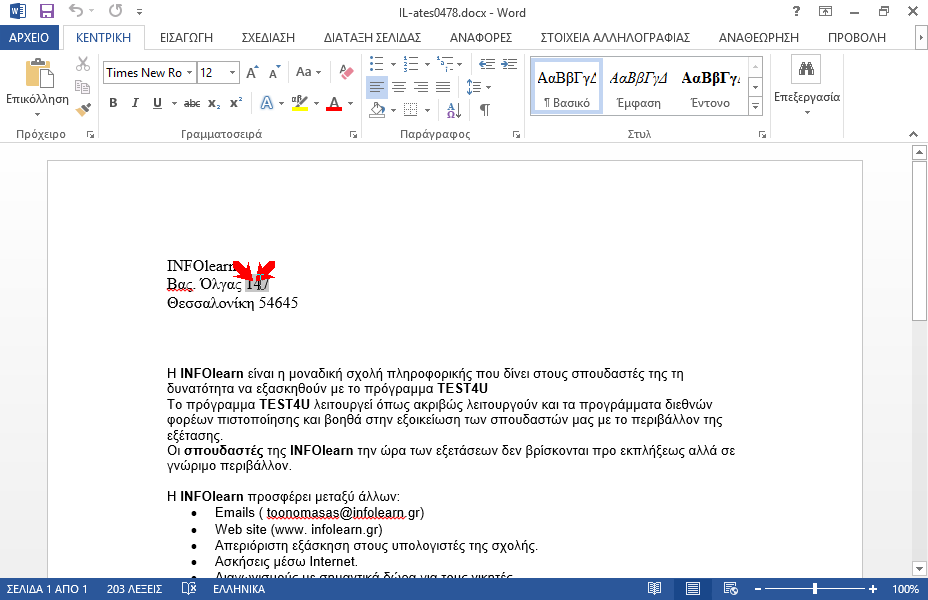The height and width of the screenshot is (600, 928).
Task: Open the Paragraph dialog launcher
Action: pos(516,135)
